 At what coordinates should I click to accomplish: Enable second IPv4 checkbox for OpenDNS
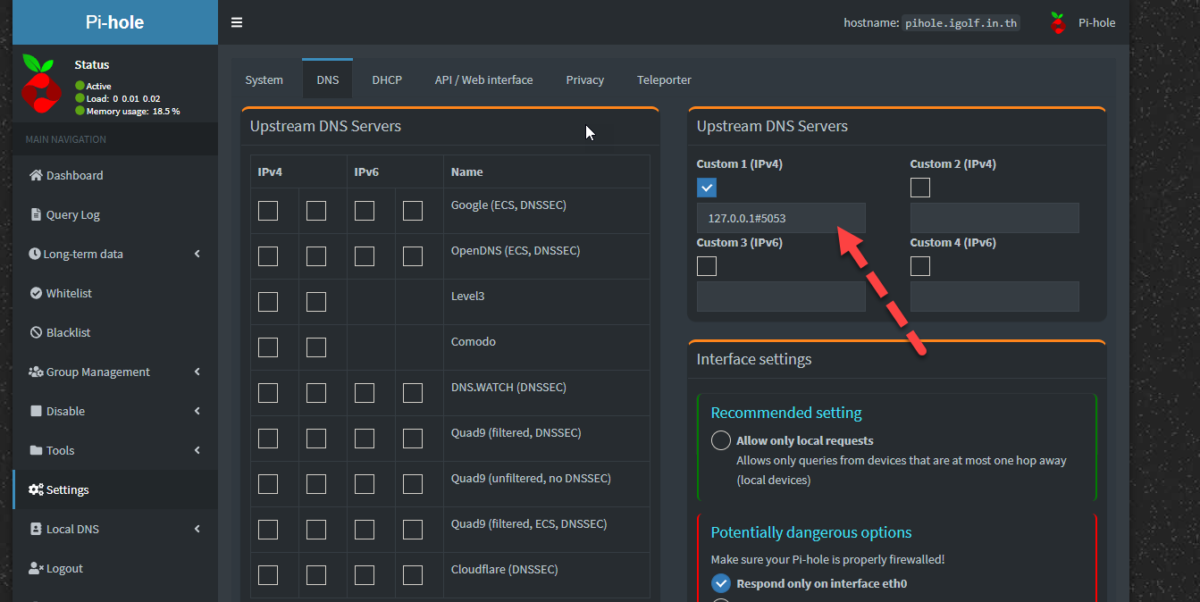(x=316, y=256)
